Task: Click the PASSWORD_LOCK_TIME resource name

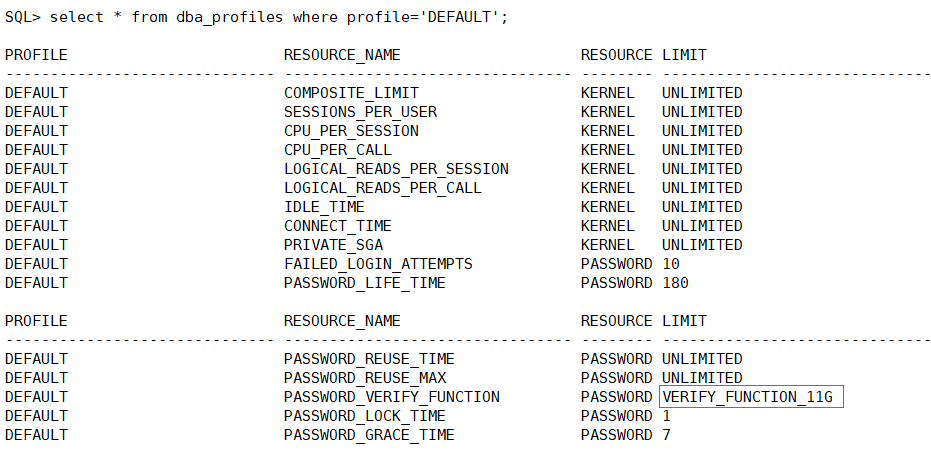Action: click(365, 416)
